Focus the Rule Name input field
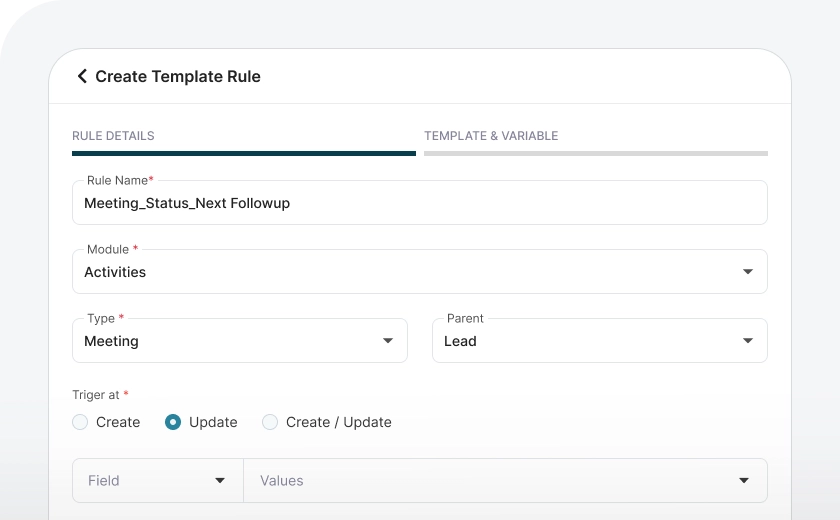 [x=420, y=203]
